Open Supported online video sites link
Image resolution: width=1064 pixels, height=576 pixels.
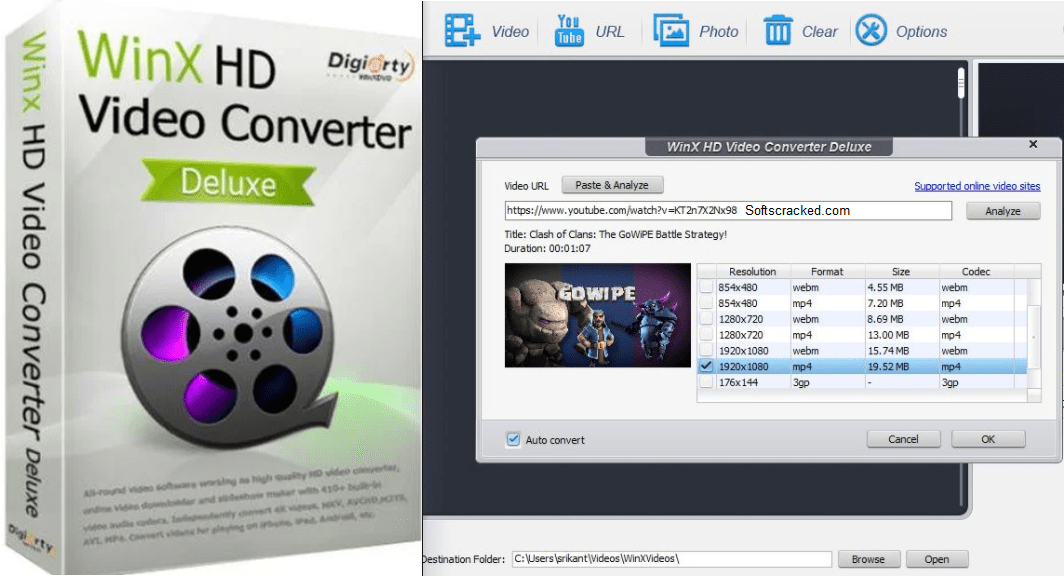pyautogui.click(x=976, y=186)
